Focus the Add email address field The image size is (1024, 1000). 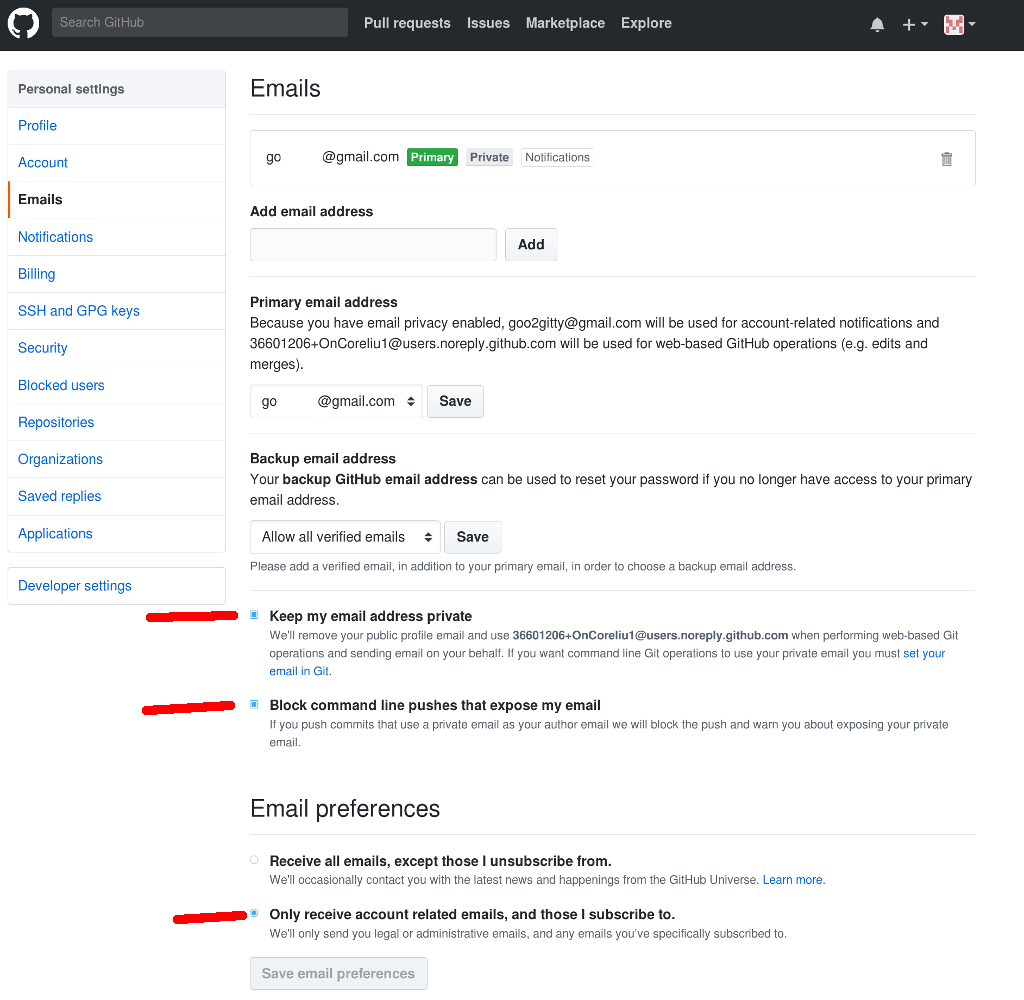[373, 244]
